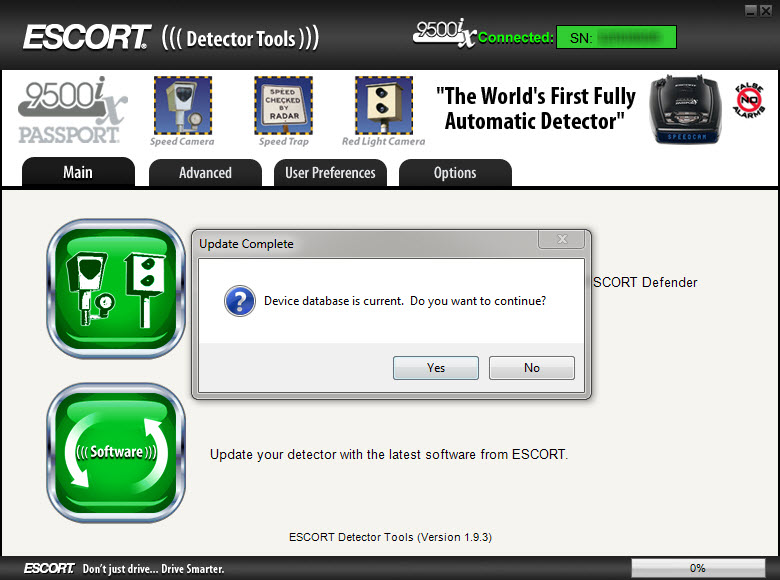Click the ESCORT logo in the bottom status bar
The height and width of the screenshot is (580, 780).
tap(49, 568)
